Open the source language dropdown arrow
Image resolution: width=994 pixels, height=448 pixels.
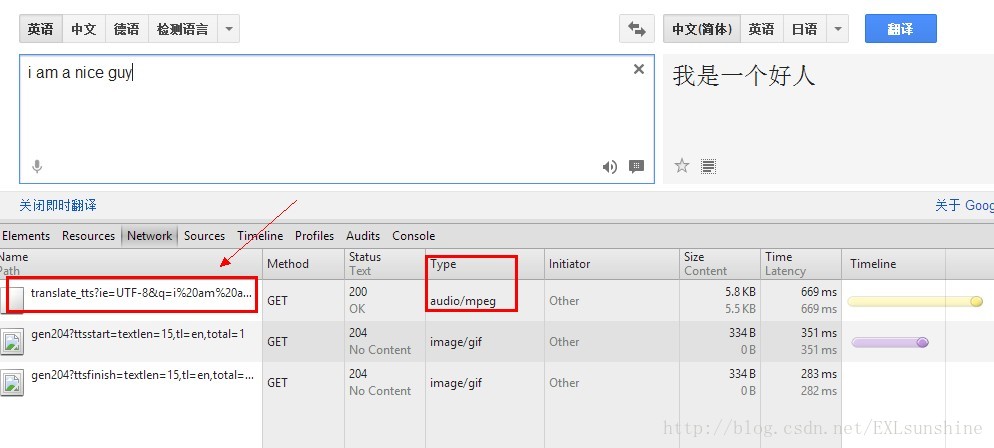tap(229, 29)
